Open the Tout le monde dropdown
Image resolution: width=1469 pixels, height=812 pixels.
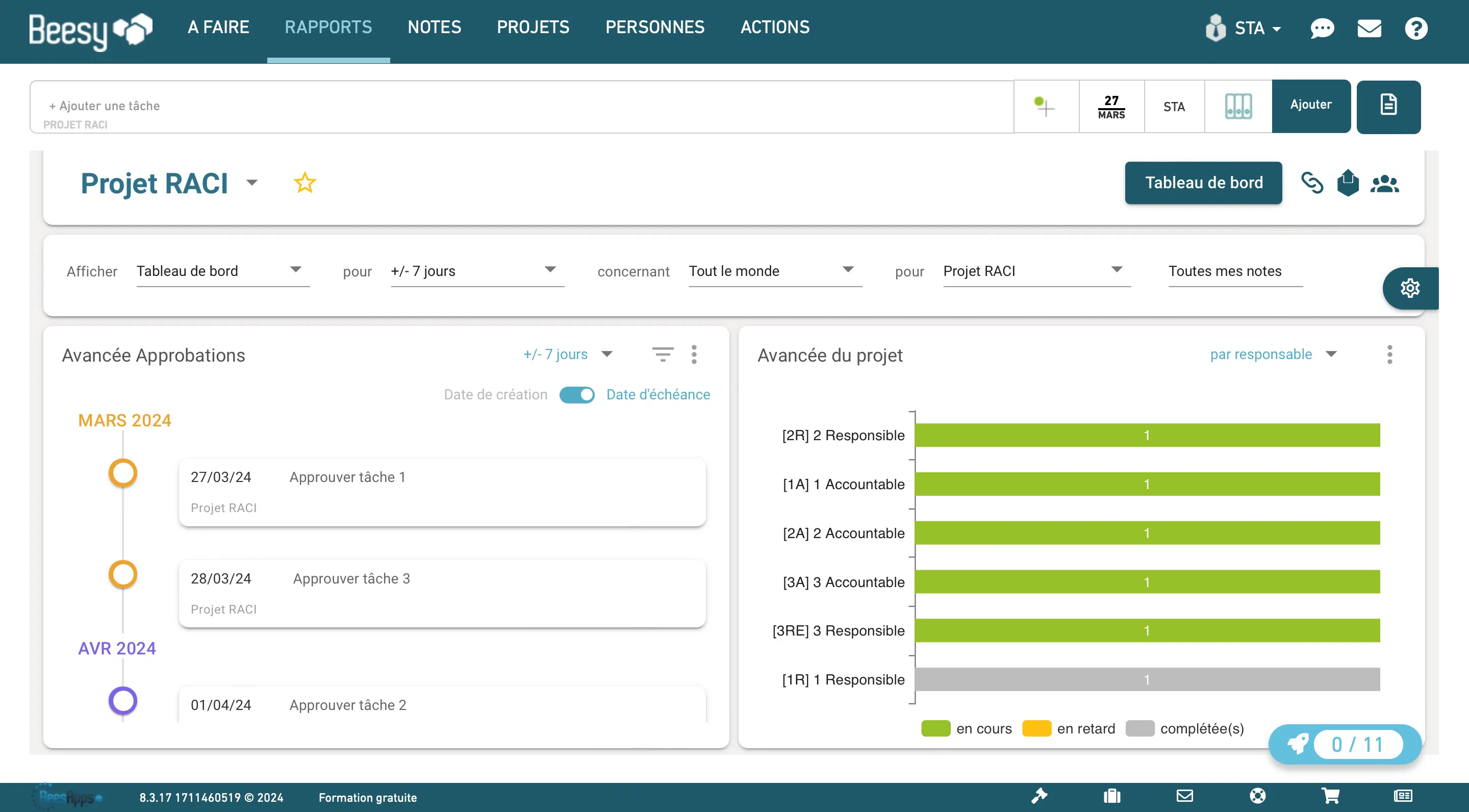point(774,271)
